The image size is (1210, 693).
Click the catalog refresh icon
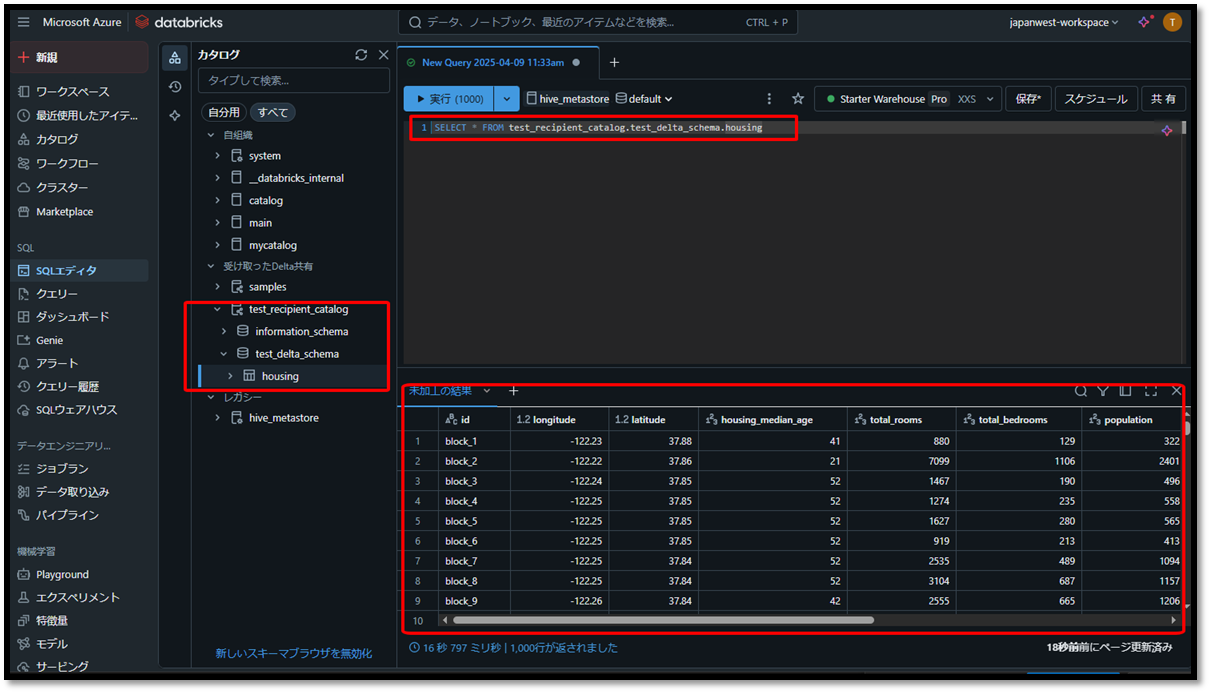(x=361, y=55)
